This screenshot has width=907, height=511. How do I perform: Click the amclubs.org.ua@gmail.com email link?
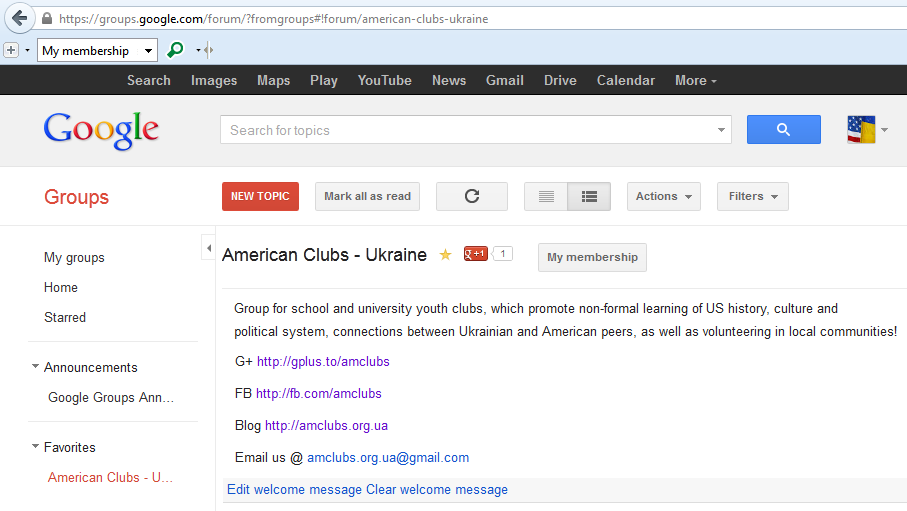click(388, 458)
